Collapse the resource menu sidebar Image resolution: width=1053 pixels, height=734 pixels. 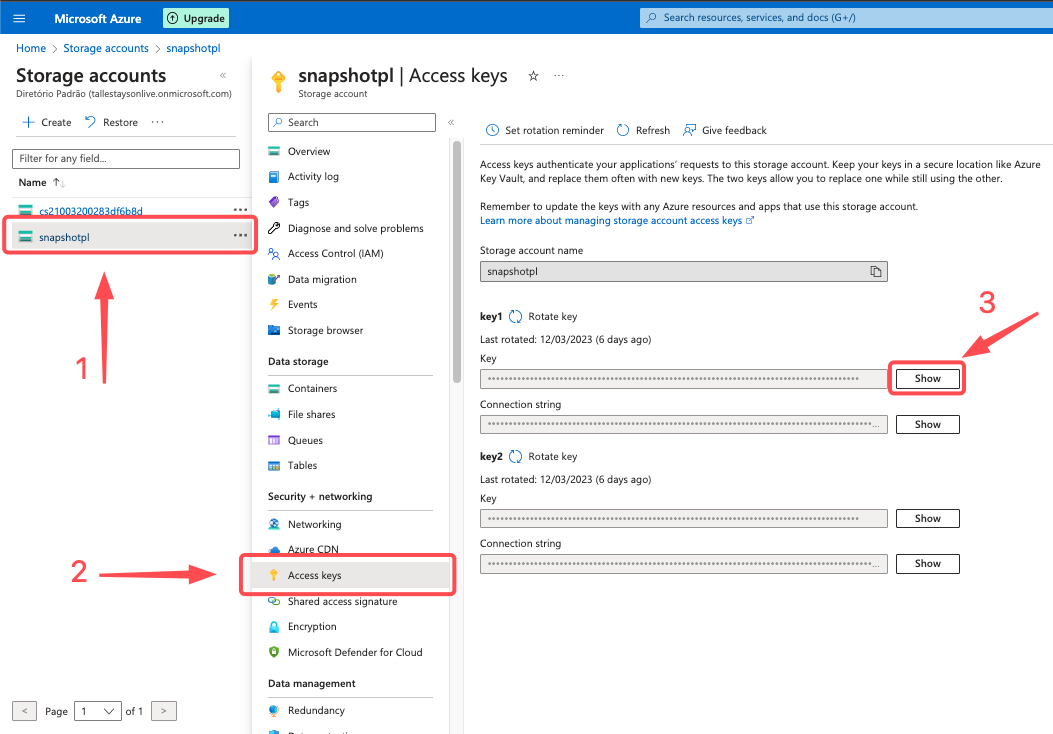(451, 122)
